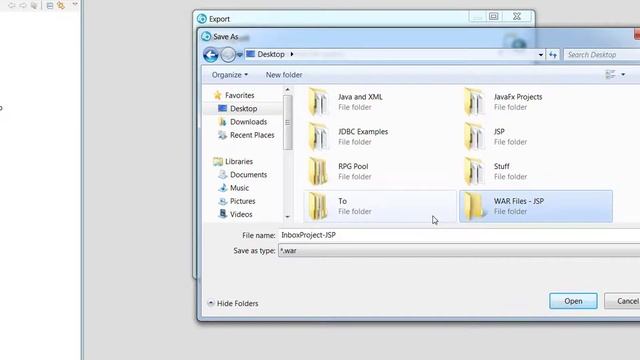Open Downloads in the navigation pane
Viewport: 640px width, 360px height.
tap(242, 122)
